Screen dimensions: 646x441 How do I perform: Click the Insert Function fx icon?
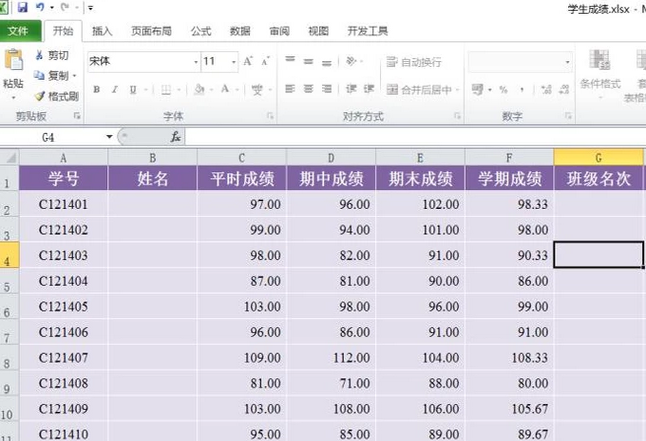[x=176, y=137]
